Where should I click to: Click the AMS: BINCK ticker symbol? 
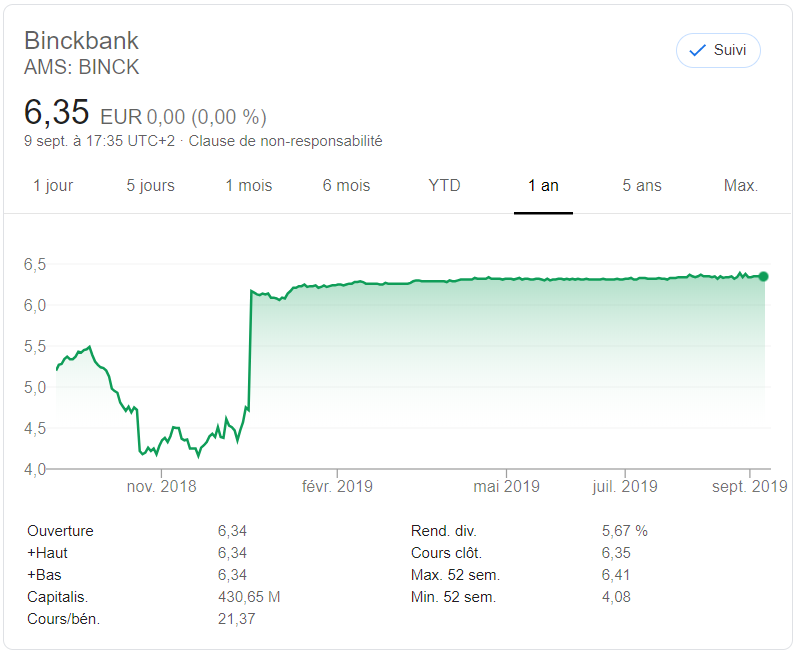click(x=81, y=67)
